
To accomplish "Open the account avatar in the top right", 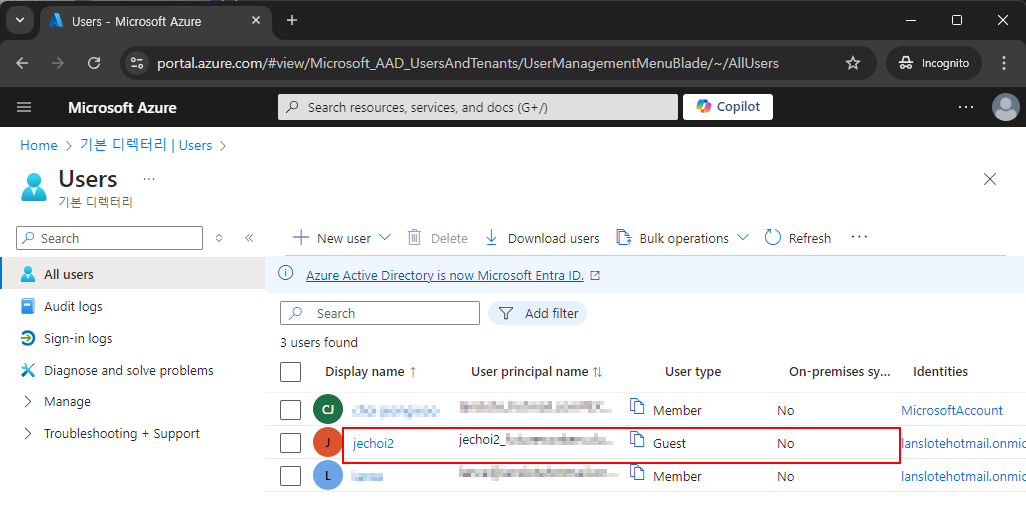I will point(1006,107).
